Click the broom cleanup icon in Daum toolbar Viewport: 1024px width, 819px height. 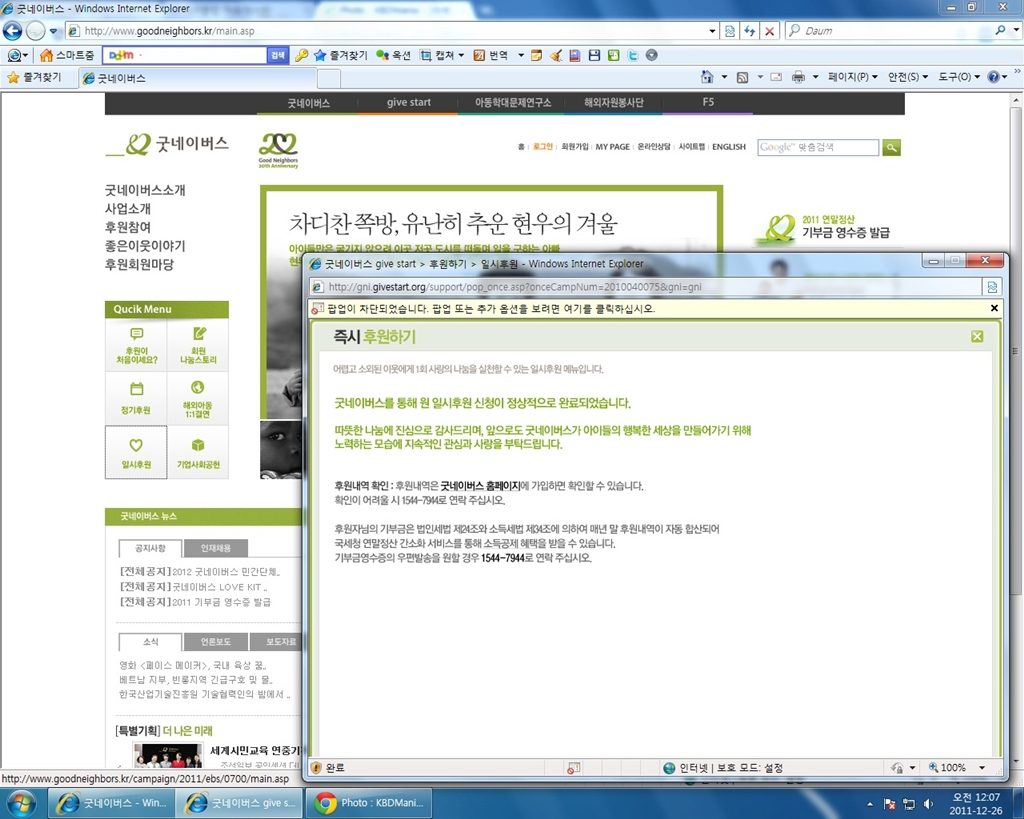tap(556, 56)
